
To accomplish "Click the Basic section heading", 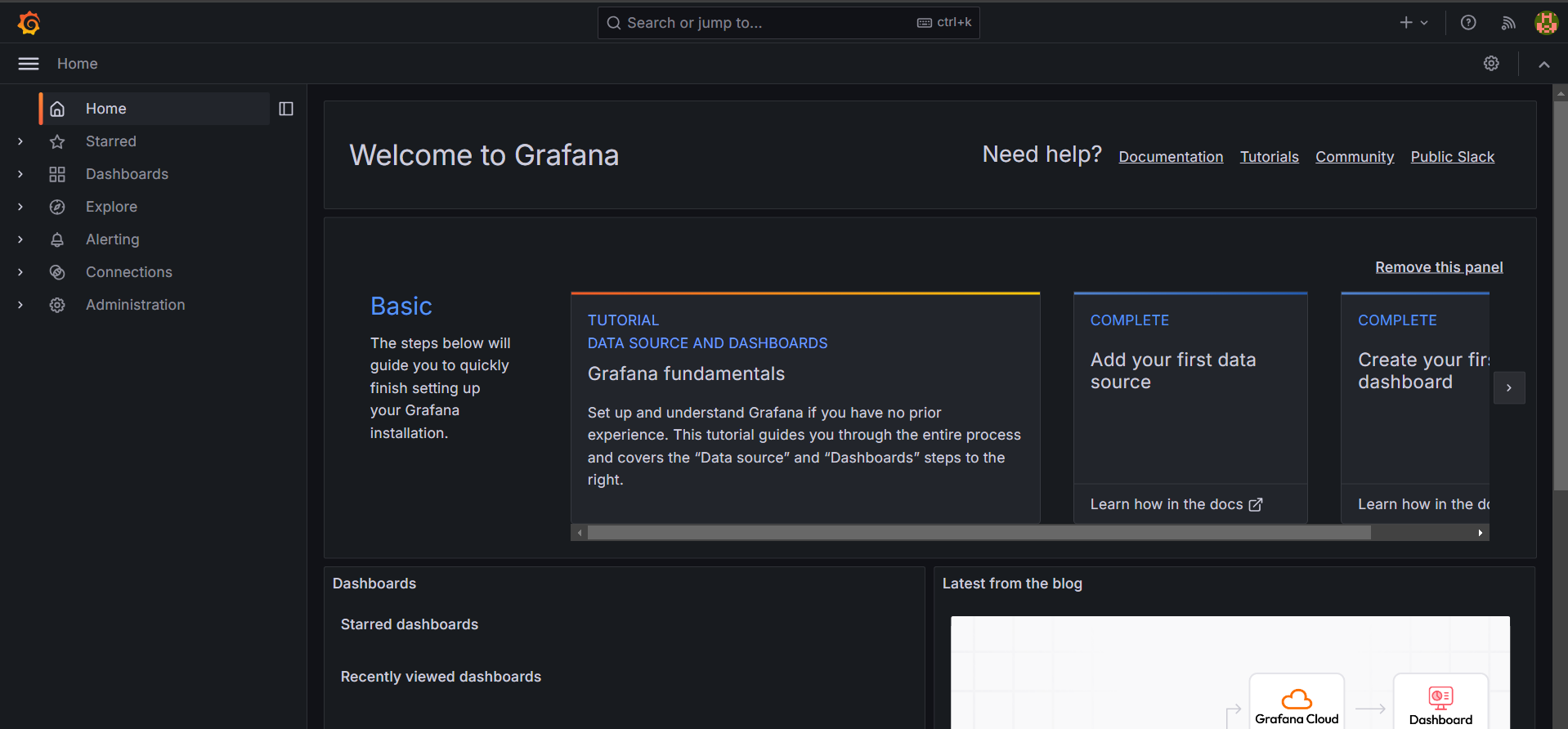I will click(401, 306).
